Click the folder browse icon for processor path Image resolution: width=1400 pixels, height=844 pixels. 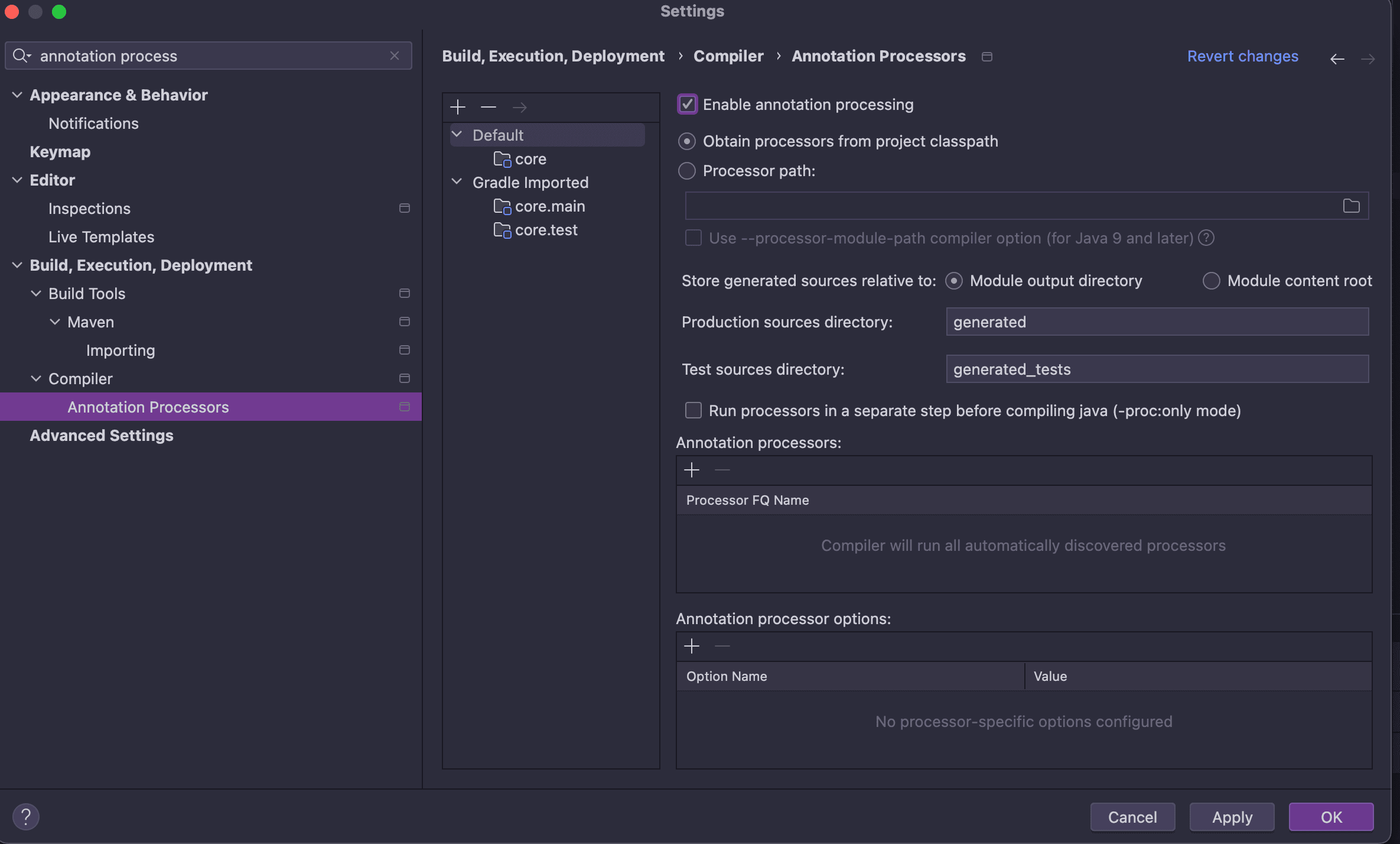coord(1351,206)
